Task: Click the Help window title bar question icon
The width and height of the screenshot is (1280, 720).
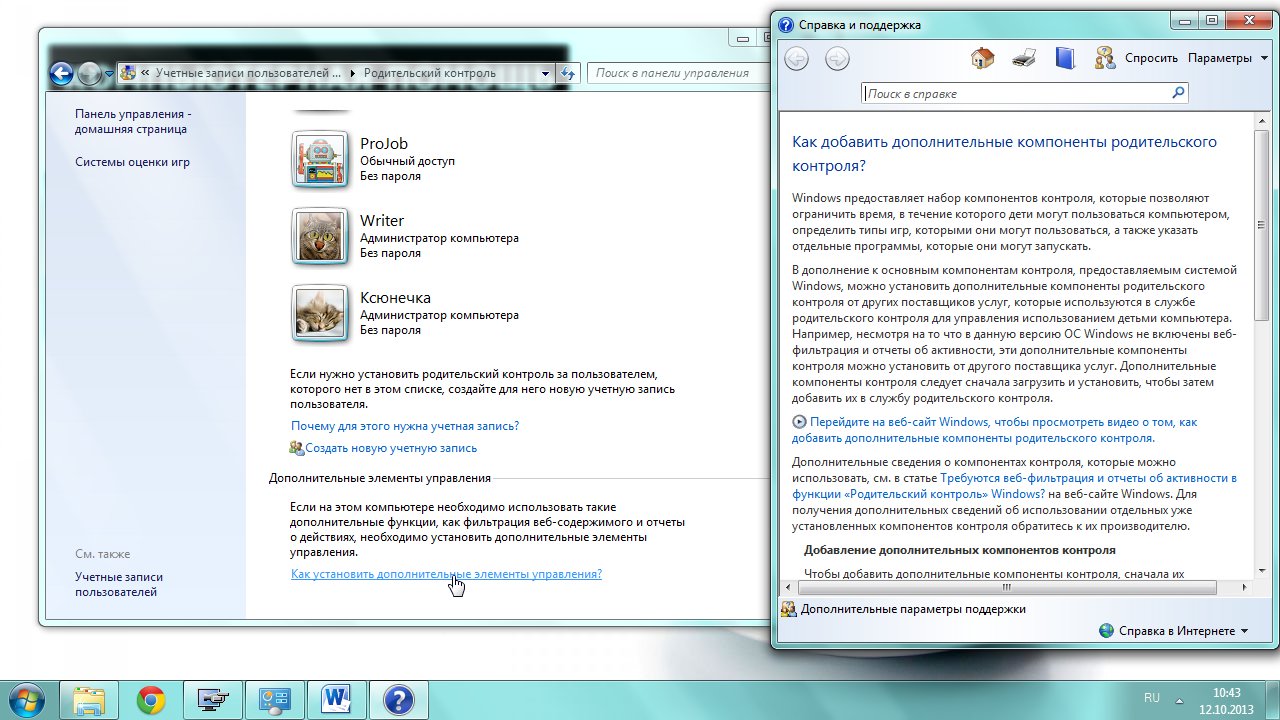Action: point(786,25)
